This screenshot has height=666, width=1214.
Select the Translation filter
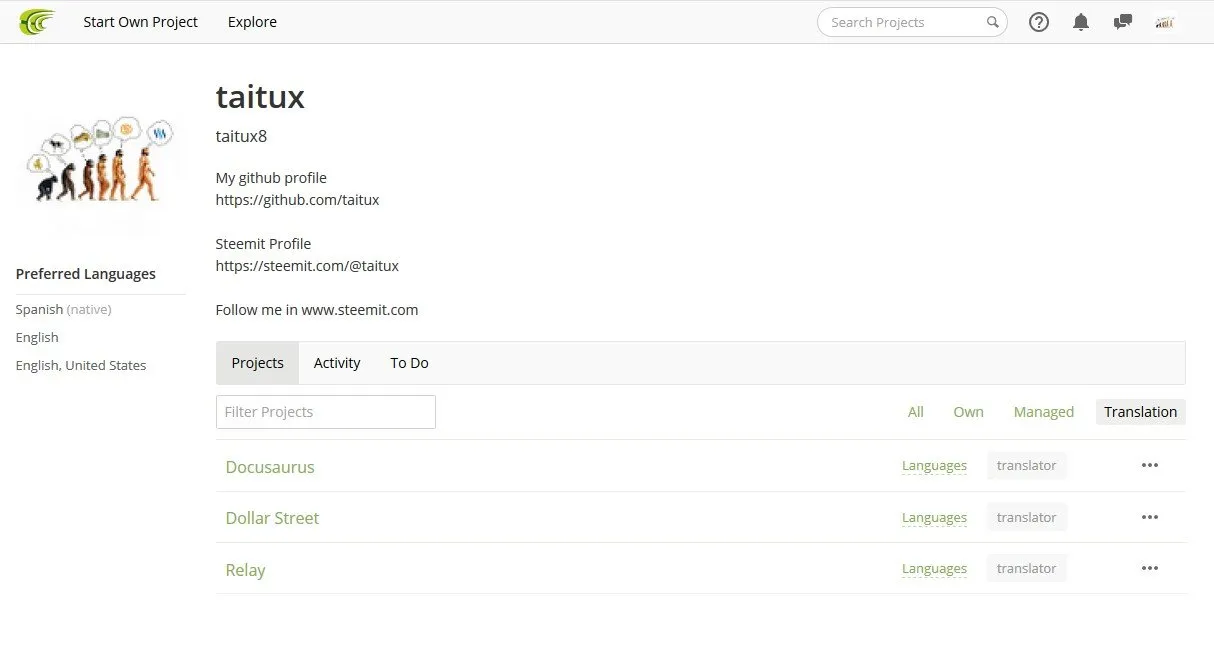click(x=1141, y=412)
